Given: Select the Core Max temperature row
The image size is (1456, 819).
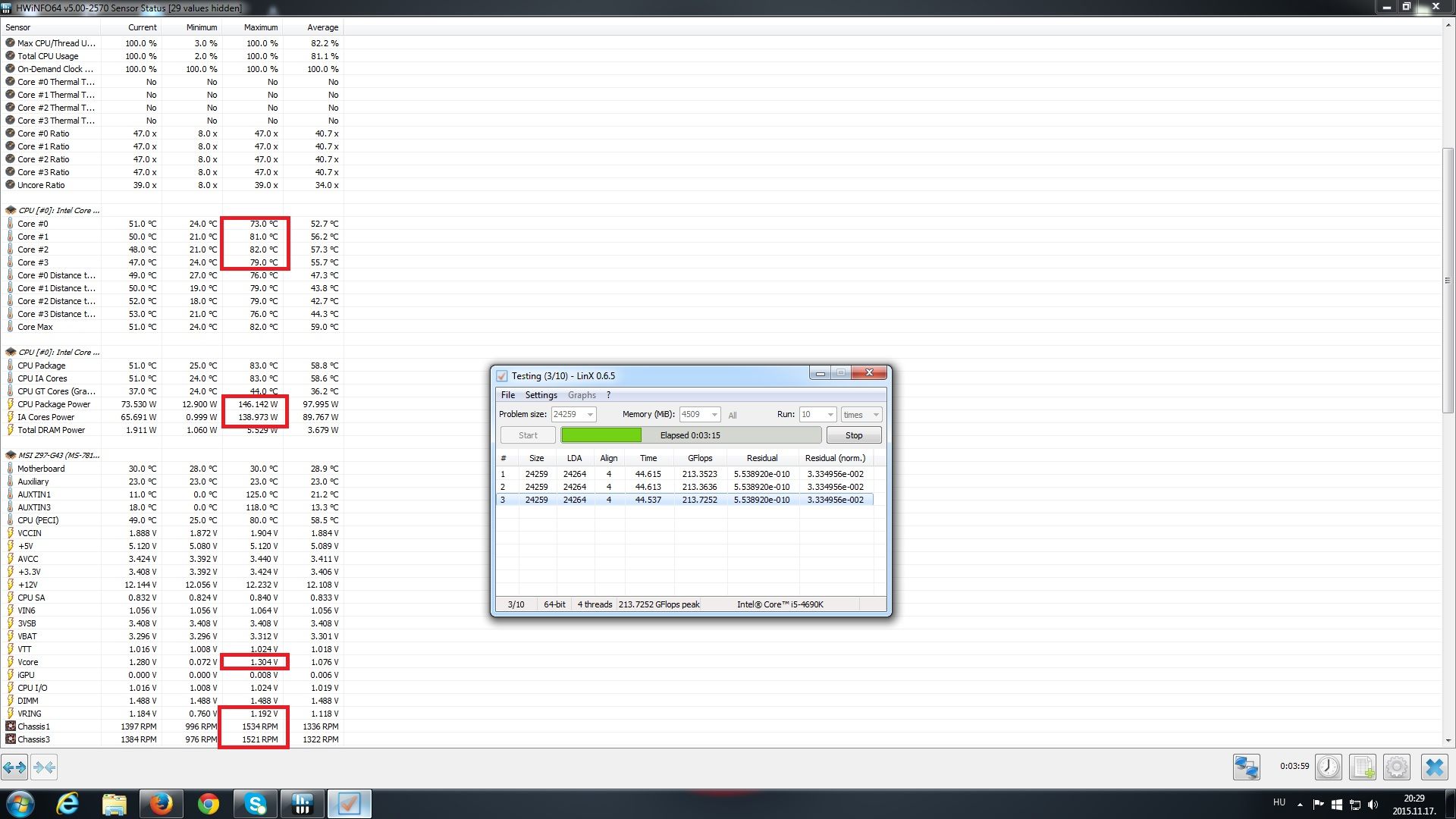Looking at the screenshot, I should point(172,327).
